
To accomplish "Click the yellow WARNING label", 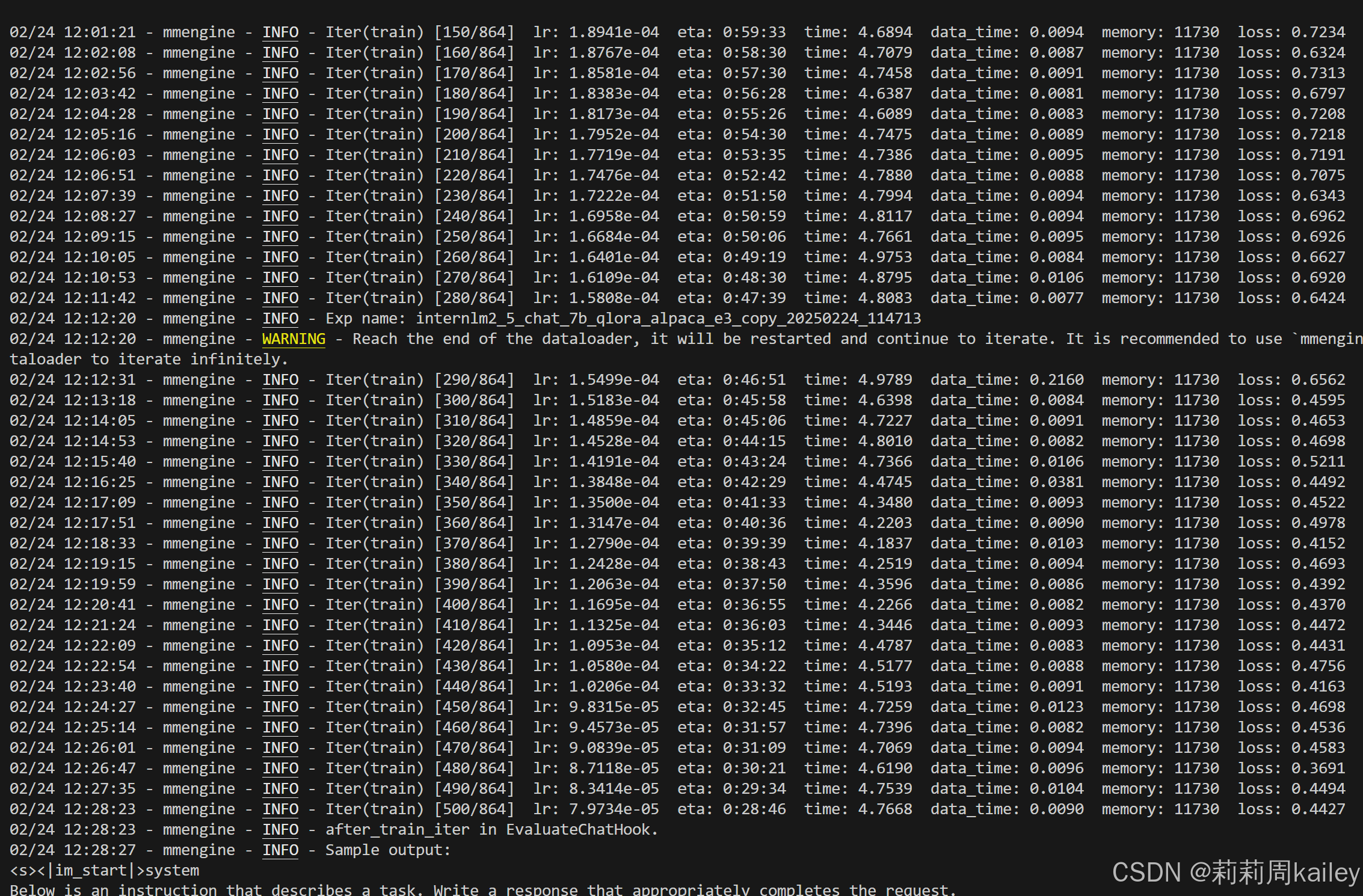I will (x=294, y=339).
